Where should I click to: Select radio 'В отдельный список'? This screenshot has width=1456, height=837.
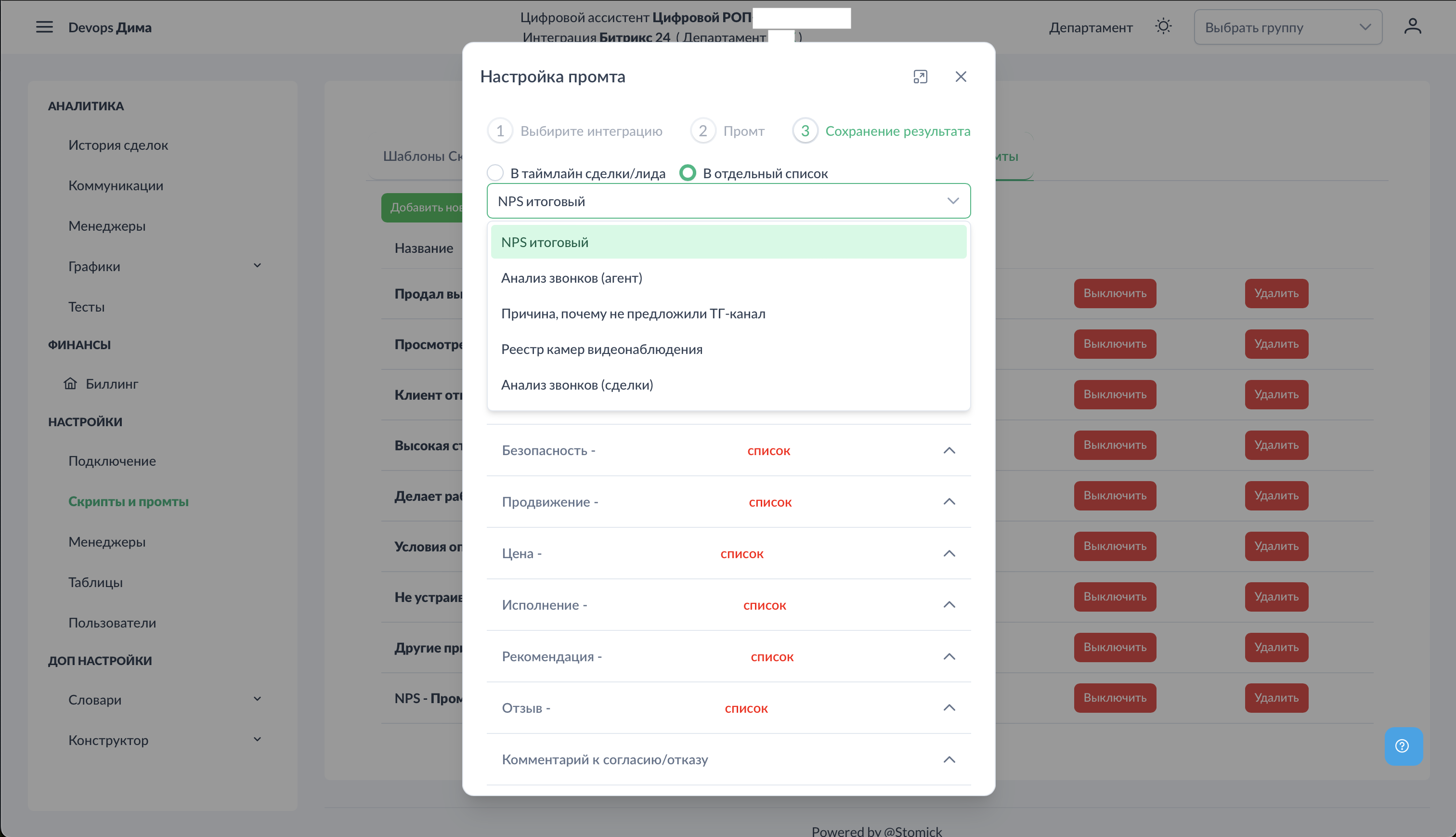click(x=688, y=173)
